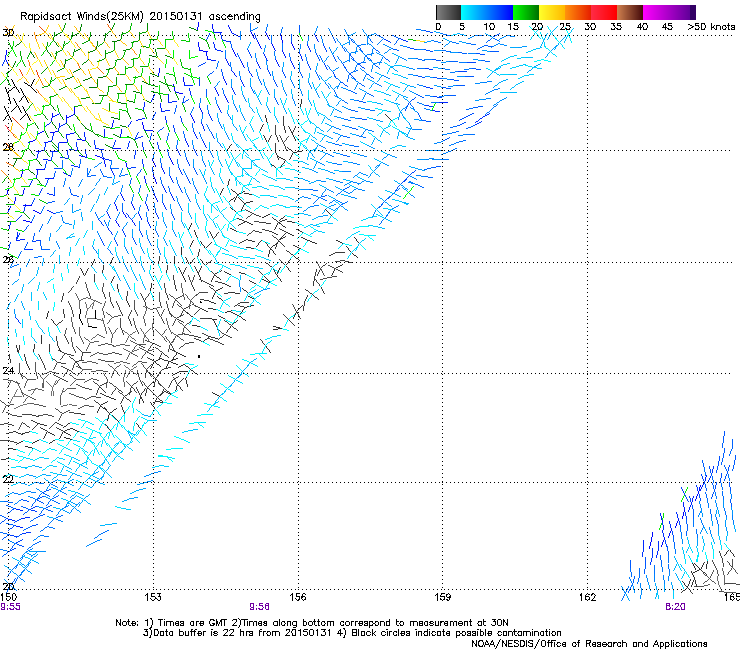
Task: Click the green 15-20 knots legend swatch
Action: pyautogui.click(x=526, y=12)
